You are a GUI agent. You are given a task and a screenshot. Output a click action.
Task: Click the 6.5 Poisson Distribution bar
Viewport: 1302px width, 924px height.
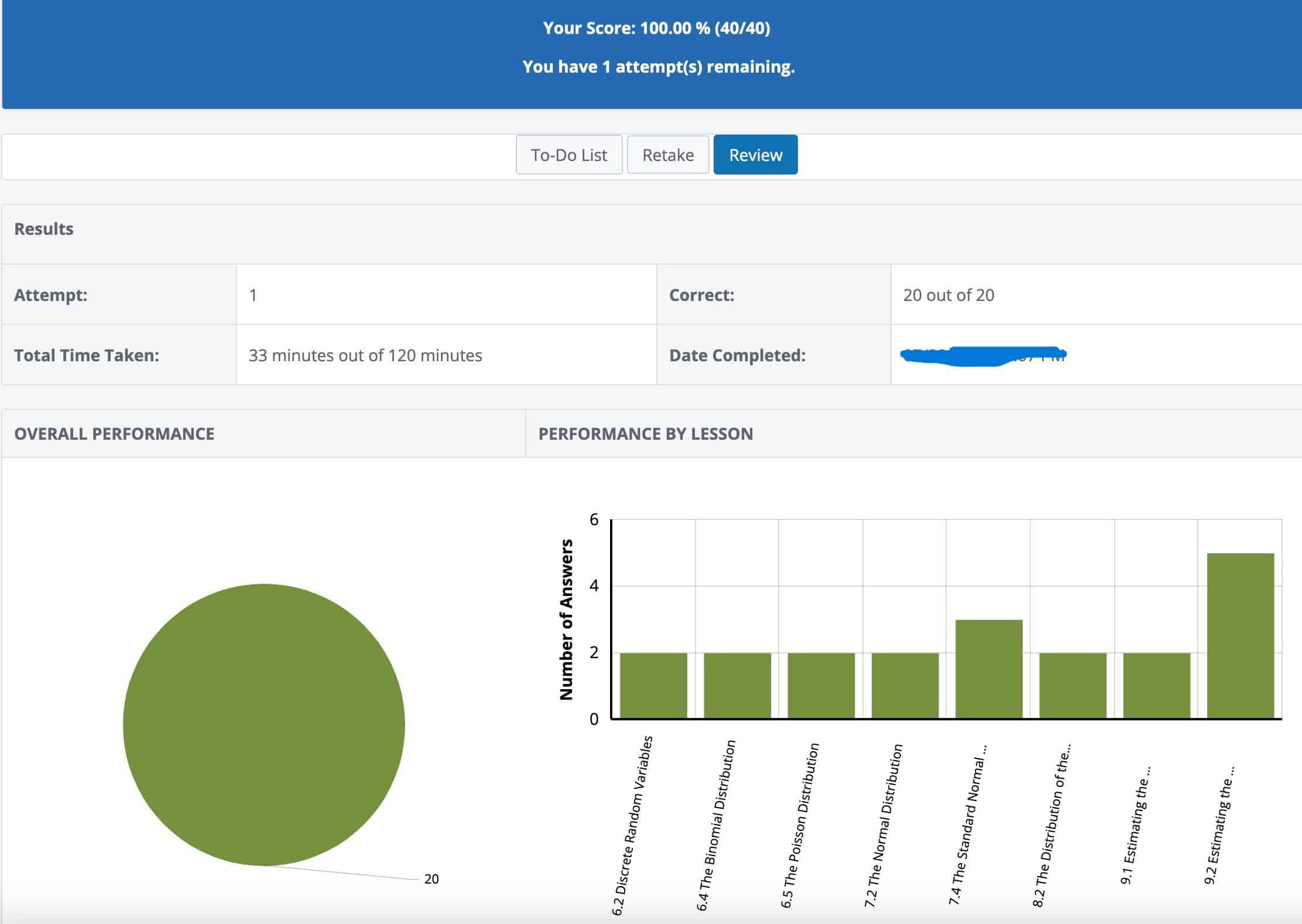[821, 685]
